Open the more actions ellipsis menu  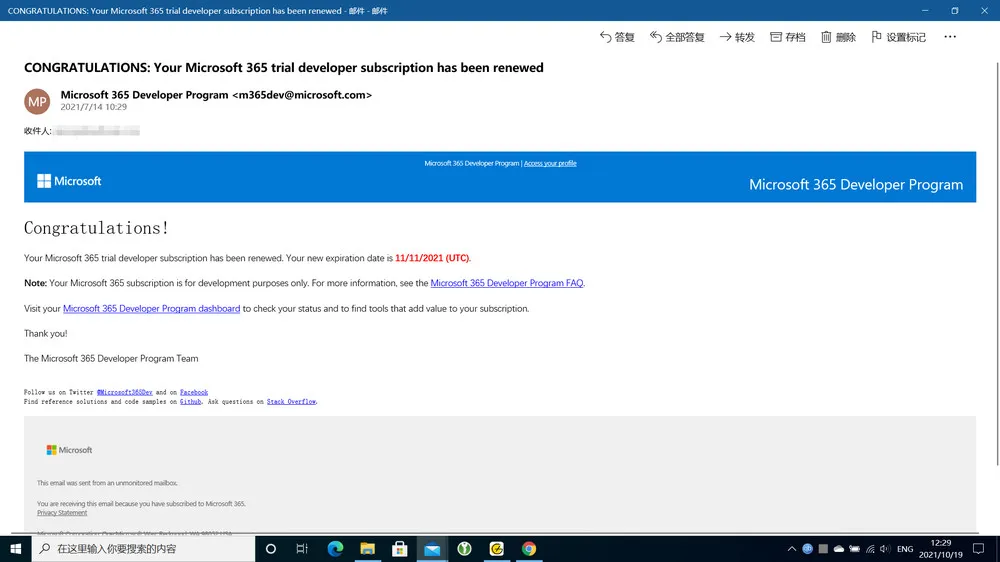point(950,37)
